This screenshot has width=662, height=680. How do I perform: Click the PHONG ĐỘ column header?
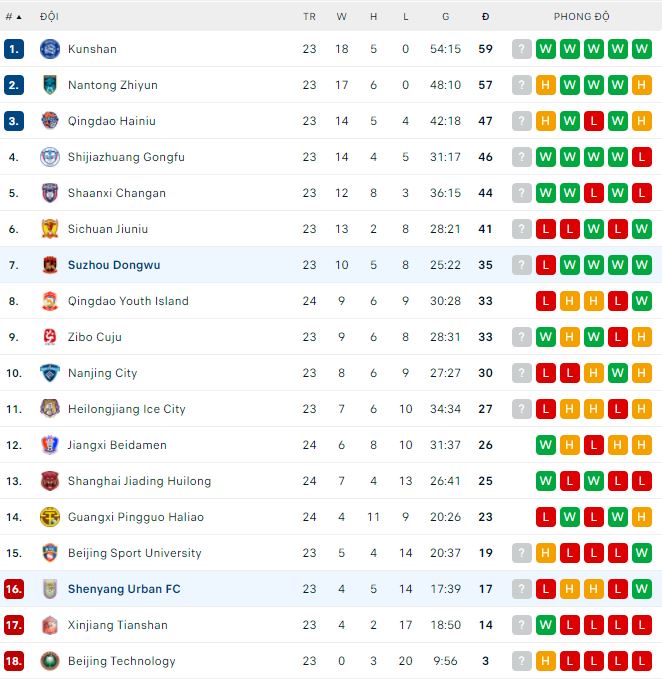pyautogui.click(x=581, y=17)
